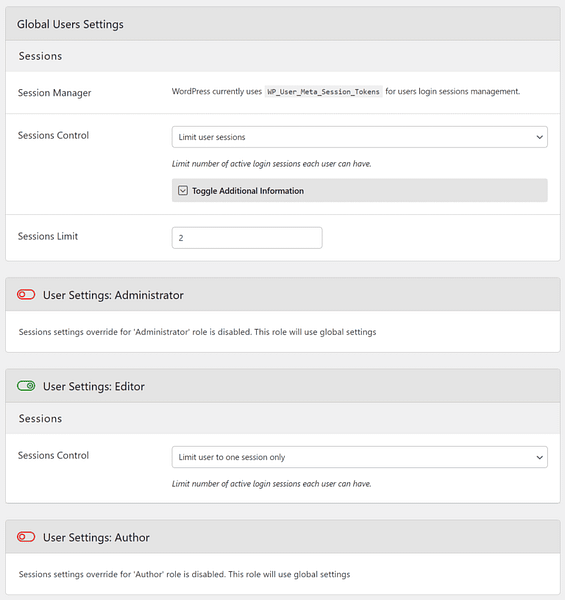Click the chevron arrow of 'Limit user to one session only'
This screenshot has width=565, height=600.
[539, 457]
